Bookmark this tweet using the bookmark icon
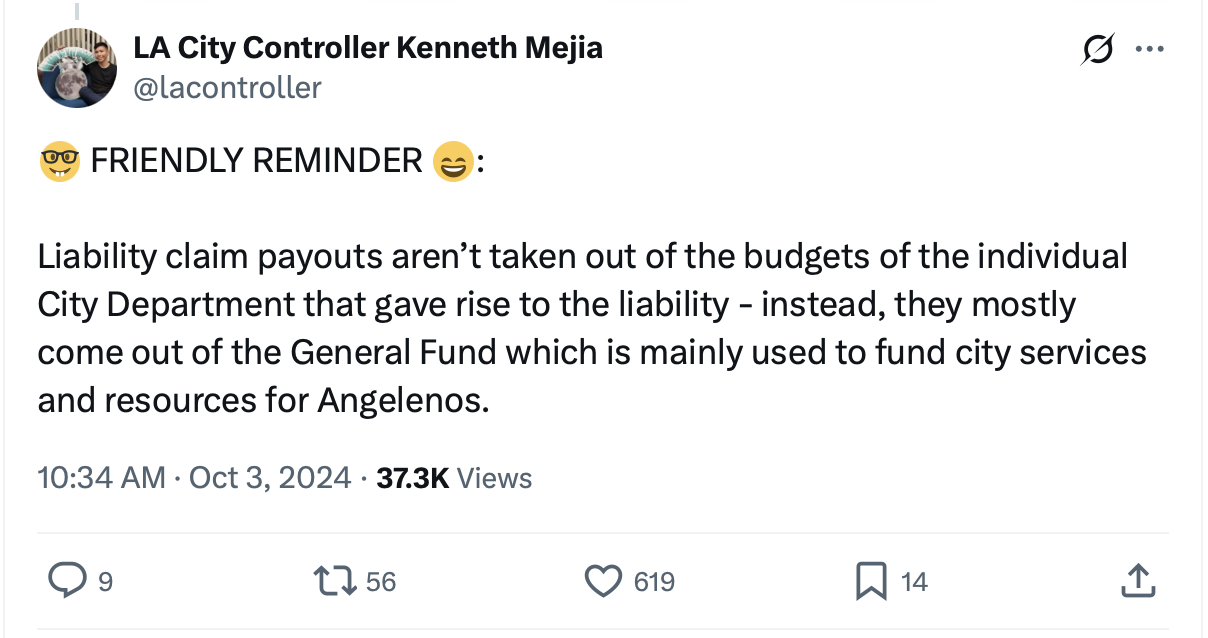Viewport: 1208px width, 638px height. click(x=871, y=580)
